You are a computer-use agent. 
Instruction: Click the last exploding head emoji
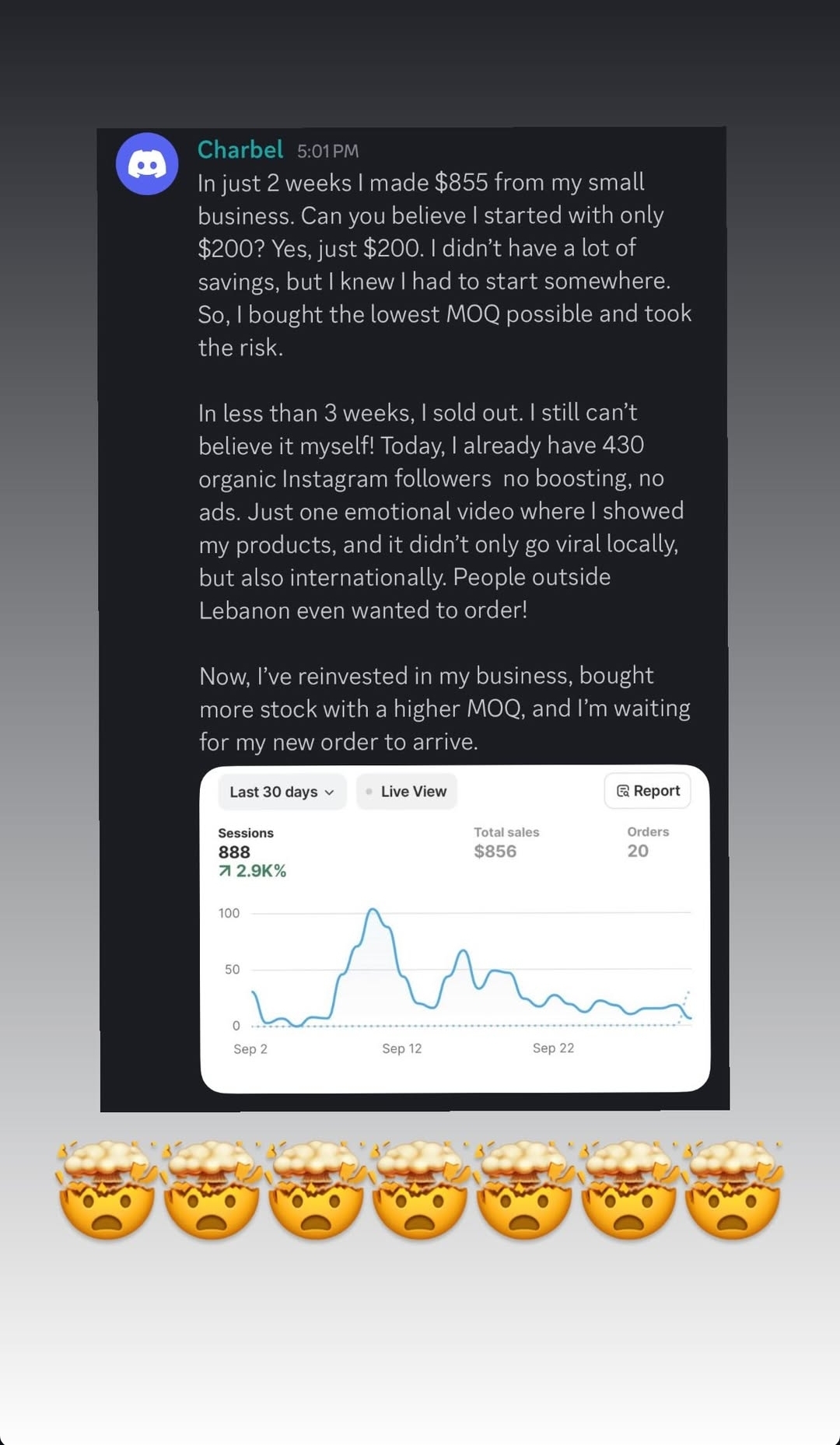733,1190
